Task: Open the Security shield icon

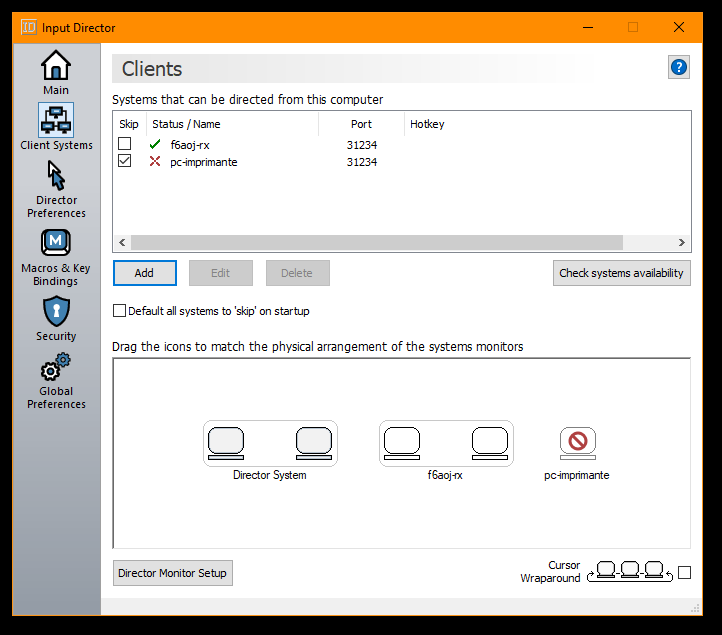Action: [x=56, y=311]
